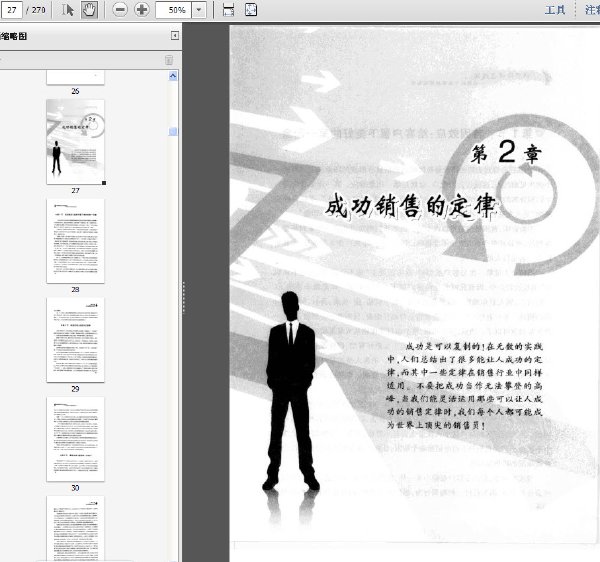Screen dimensions: 600x562
Task: Activate the hand pan tool
Action: pos(89,10)
